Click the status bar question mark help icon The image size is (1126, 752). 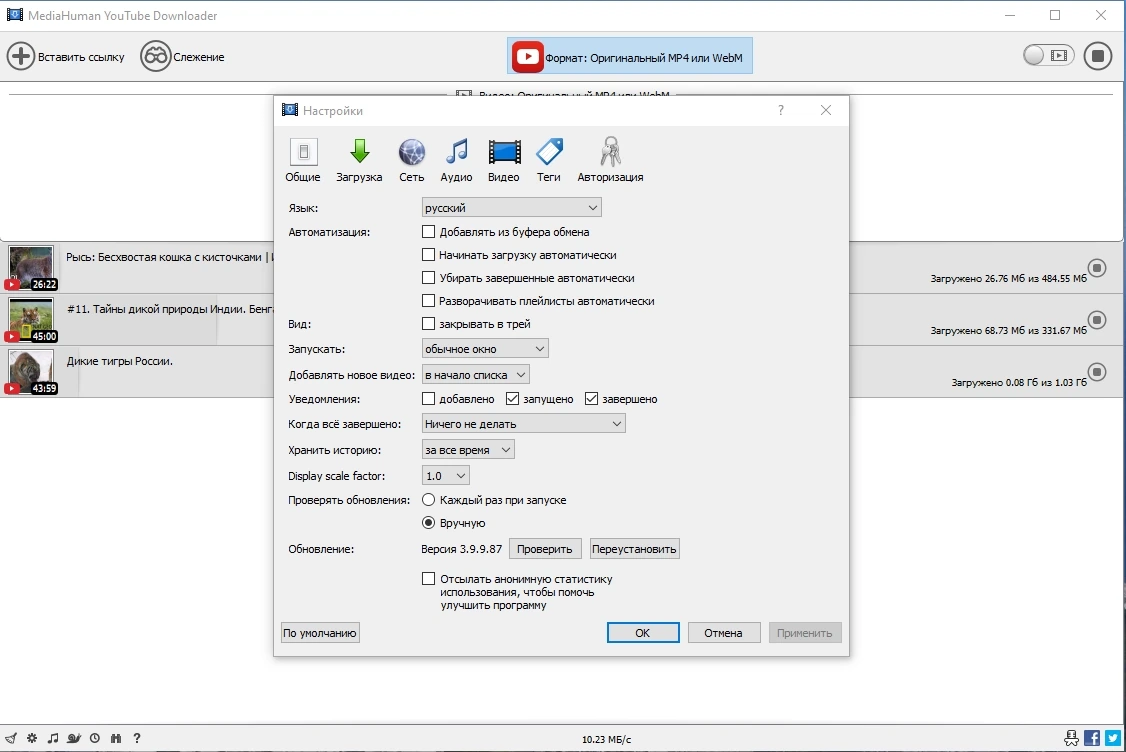coord(136,738)
